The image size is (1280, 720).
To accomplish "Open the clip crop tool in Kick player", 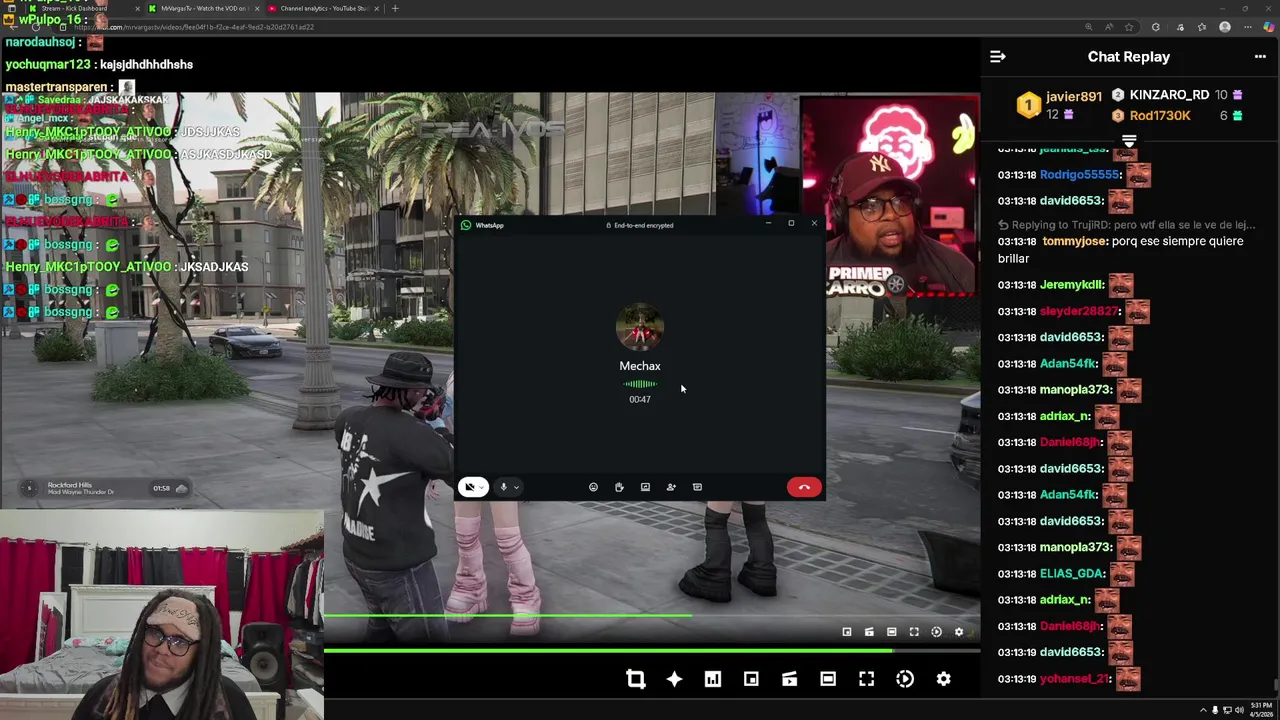I will click(x=636, y=679).
